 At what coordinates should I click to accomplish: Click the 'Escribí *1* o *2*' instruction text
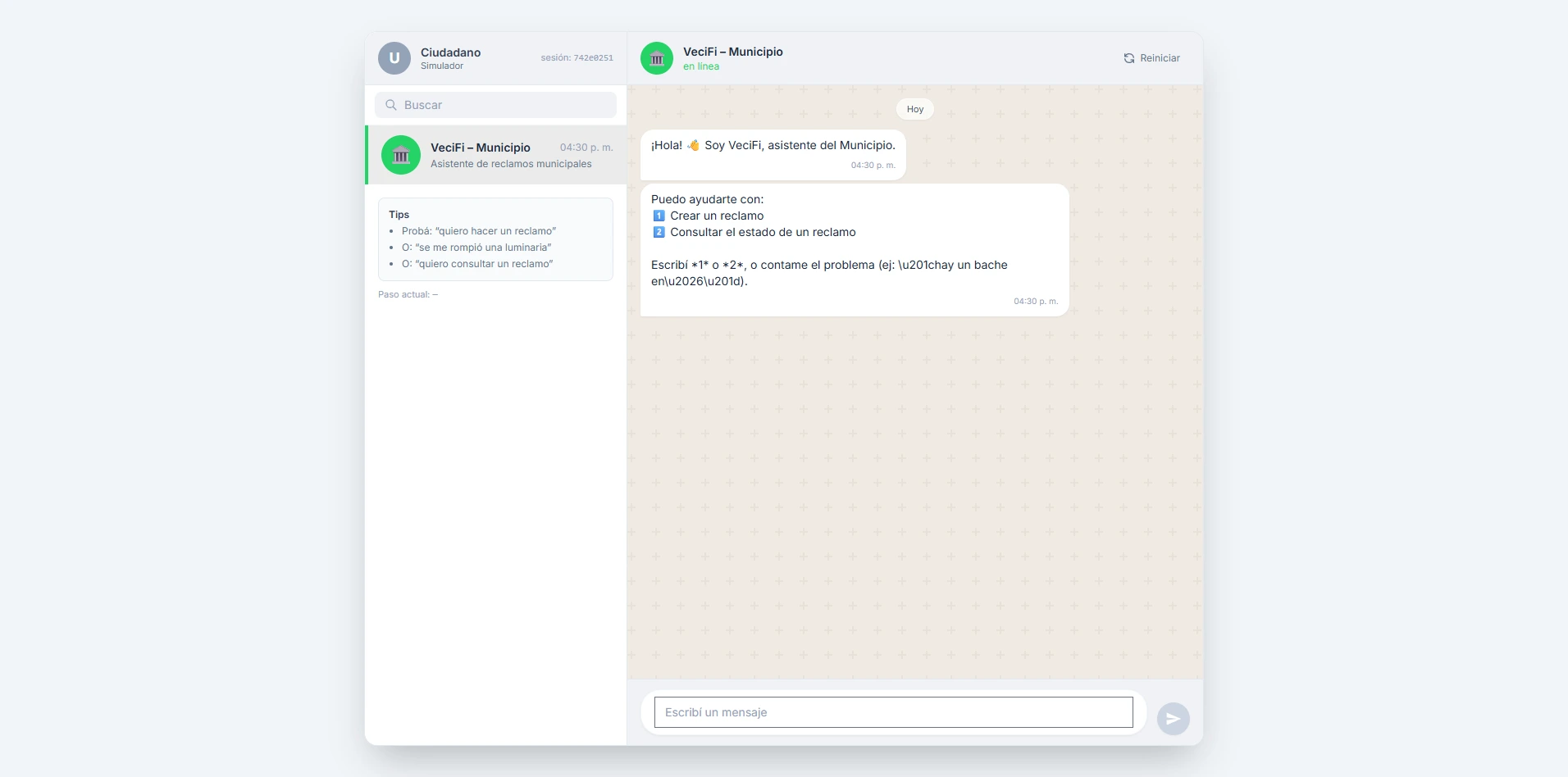click(829, 273)
